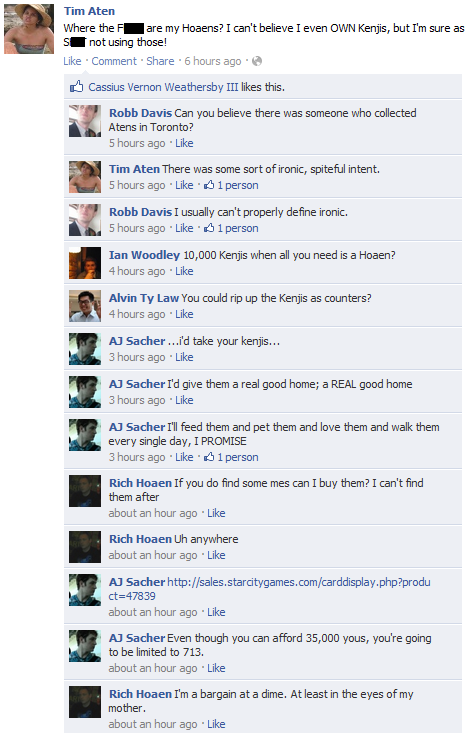Click Alvin Ty Law's avatar thumbnail
The width and height of the screenshot is (470, 733).
[x=85, y=306]
